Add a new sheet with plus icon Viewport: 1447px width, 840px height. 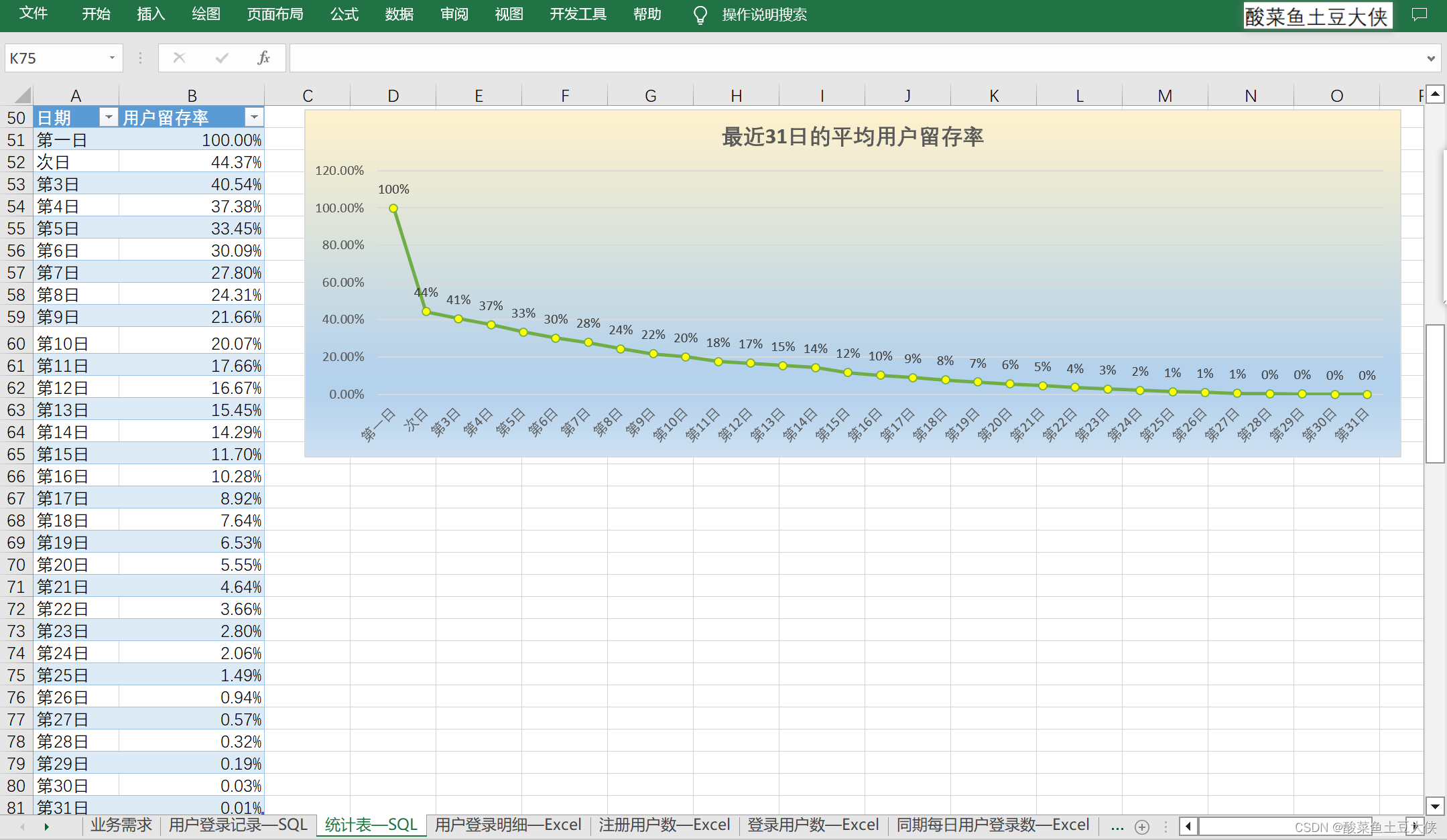click(1142, 827)
